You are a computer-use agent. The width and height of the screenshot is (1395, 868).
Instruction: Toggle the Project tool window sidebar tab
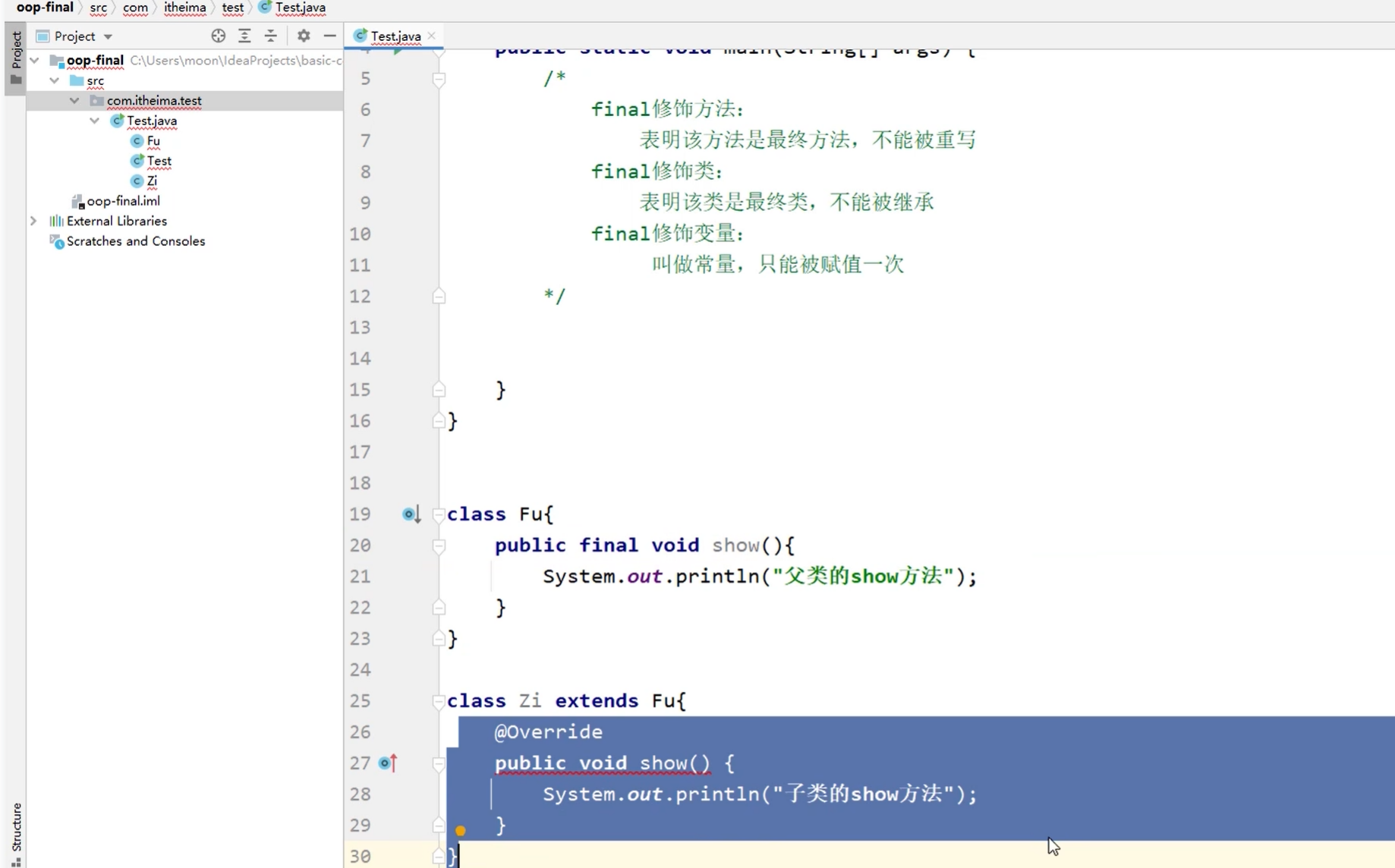pos(16,52)
